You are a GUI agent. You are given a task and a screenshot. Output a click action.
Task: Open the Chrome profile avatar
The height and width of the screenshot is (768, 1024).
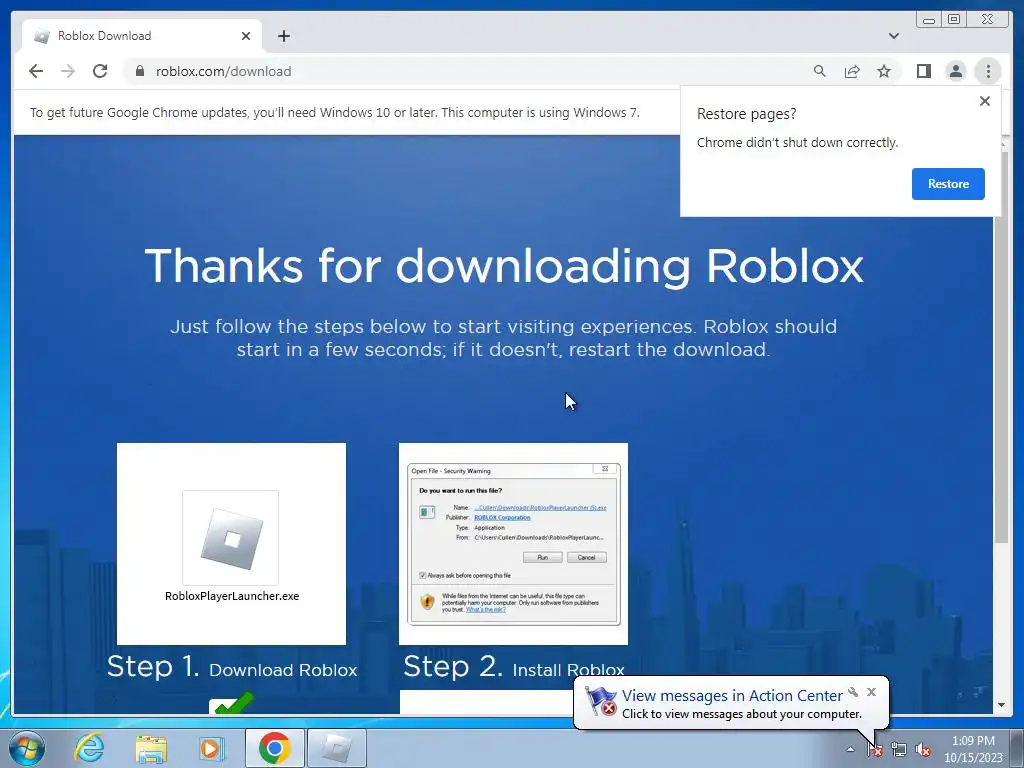955,71
